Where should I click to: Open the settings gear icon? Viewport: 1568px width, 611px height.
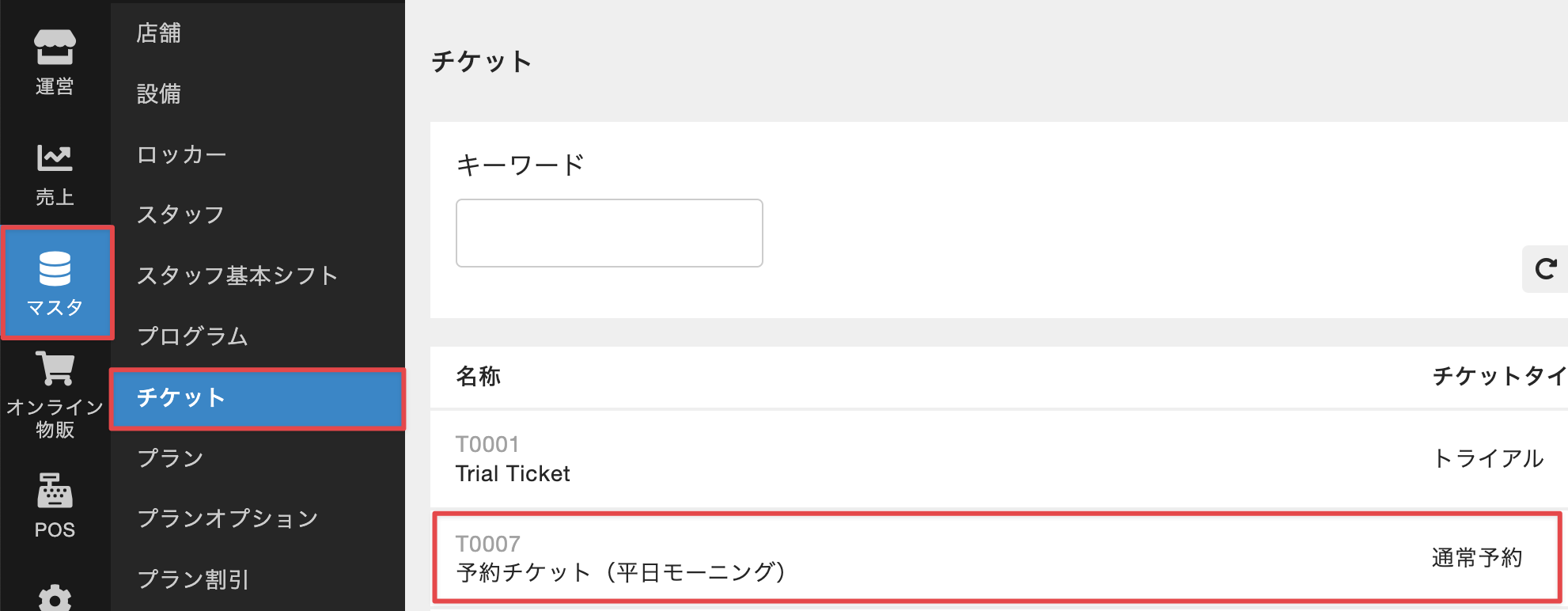55,598
